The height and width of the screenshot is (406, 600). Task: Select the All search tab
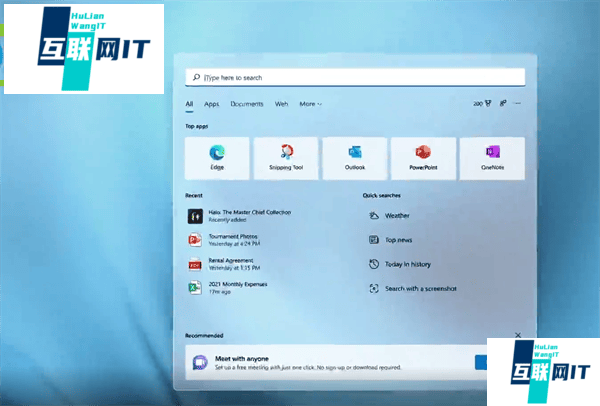[x=189, y=104]
